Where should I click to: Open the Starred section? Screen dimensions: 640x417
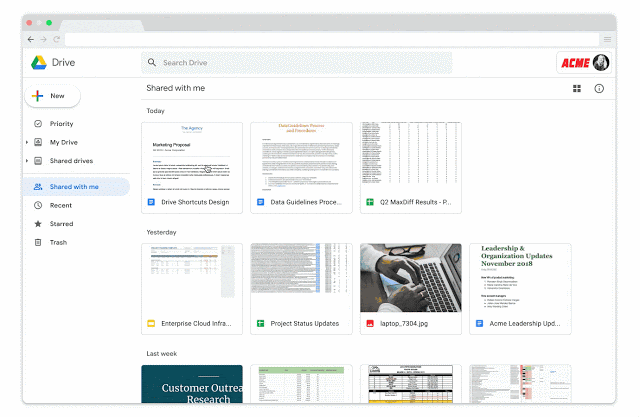coord(61,224)
